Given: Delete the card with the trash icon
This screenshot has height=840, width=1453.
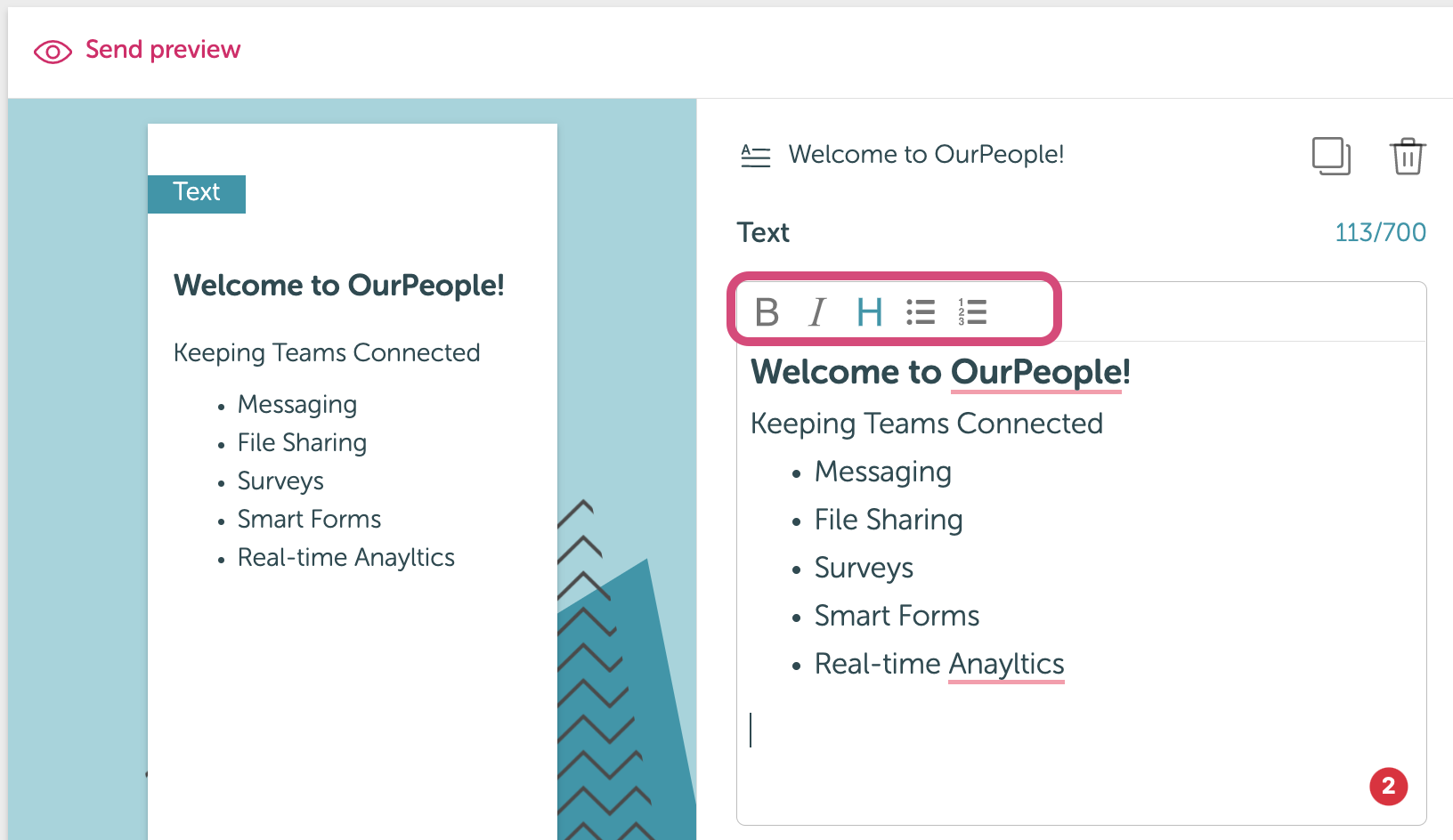Looking at the screenshot, I should coord(1408,156).
